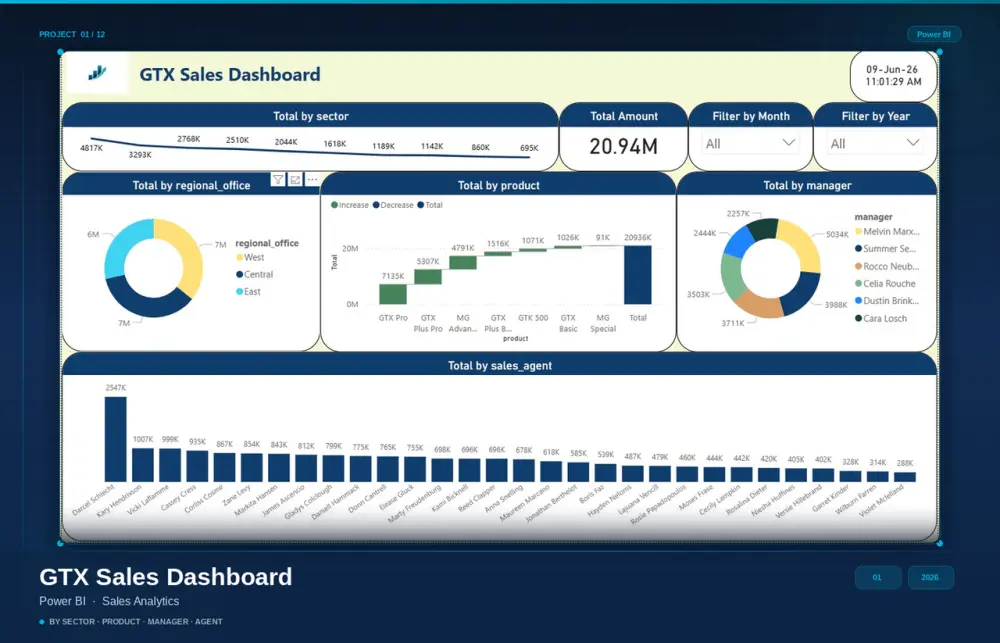Click the 2547K sales agent value label
The height and width of the screenshot is (643, 1000).
click(115, 388)
